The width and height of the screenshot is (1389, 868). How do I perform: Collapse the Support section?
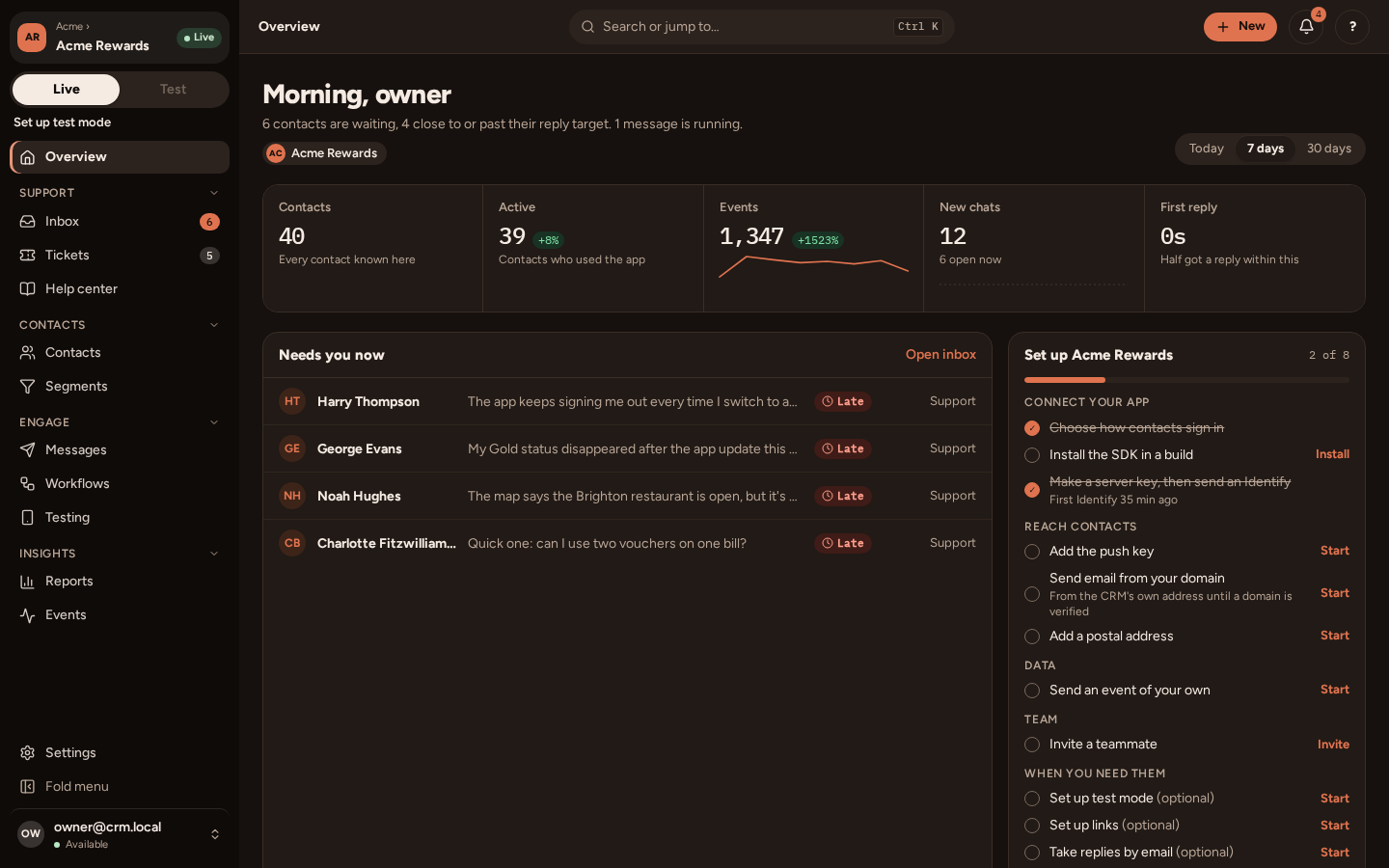214,193
